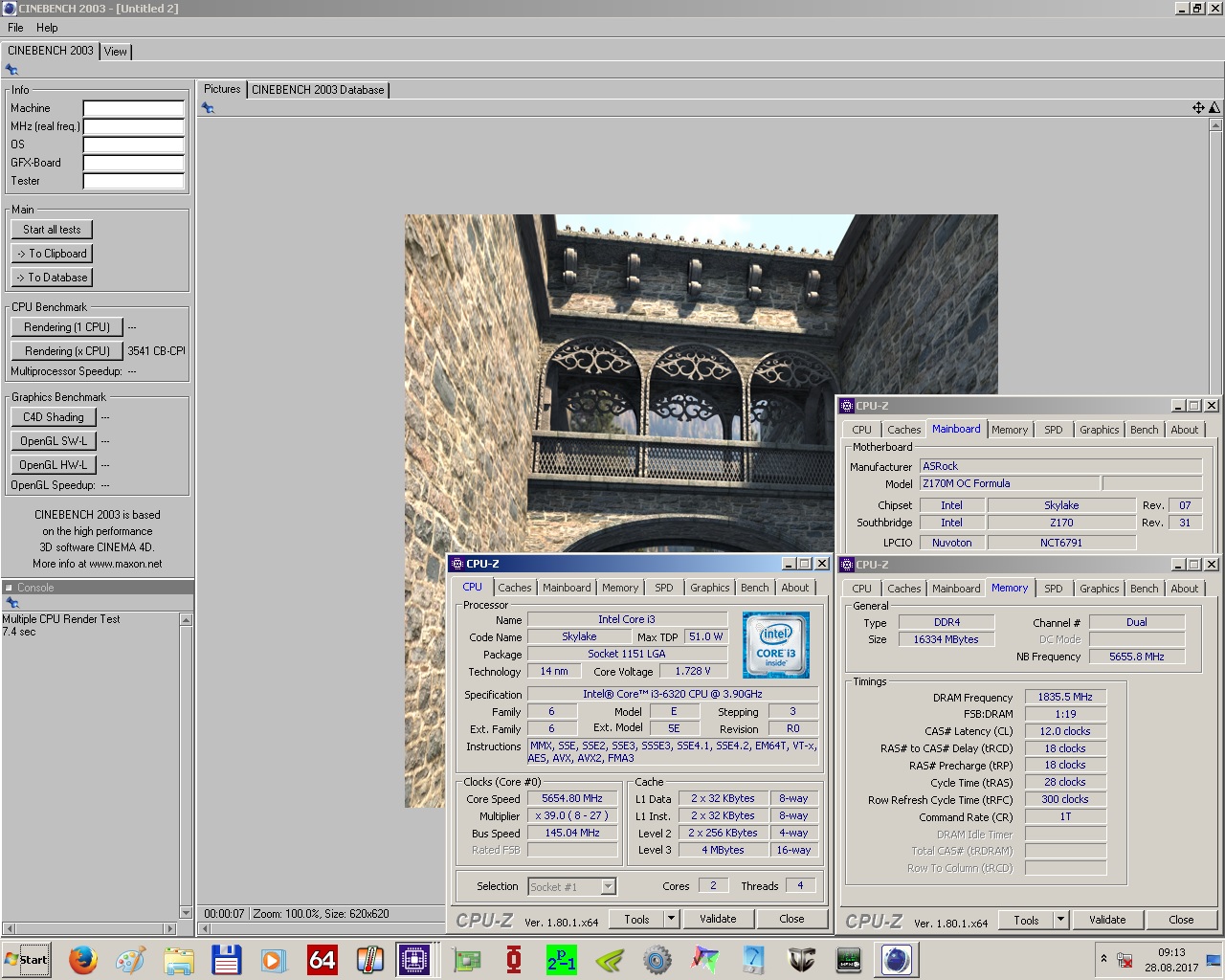Click the red Phi symbol taskbar icon

(514, 959)
